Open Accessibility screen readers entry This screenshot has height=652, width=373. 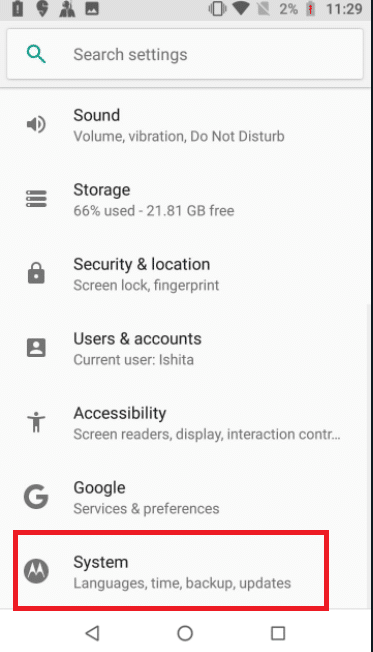click(185, 422)
